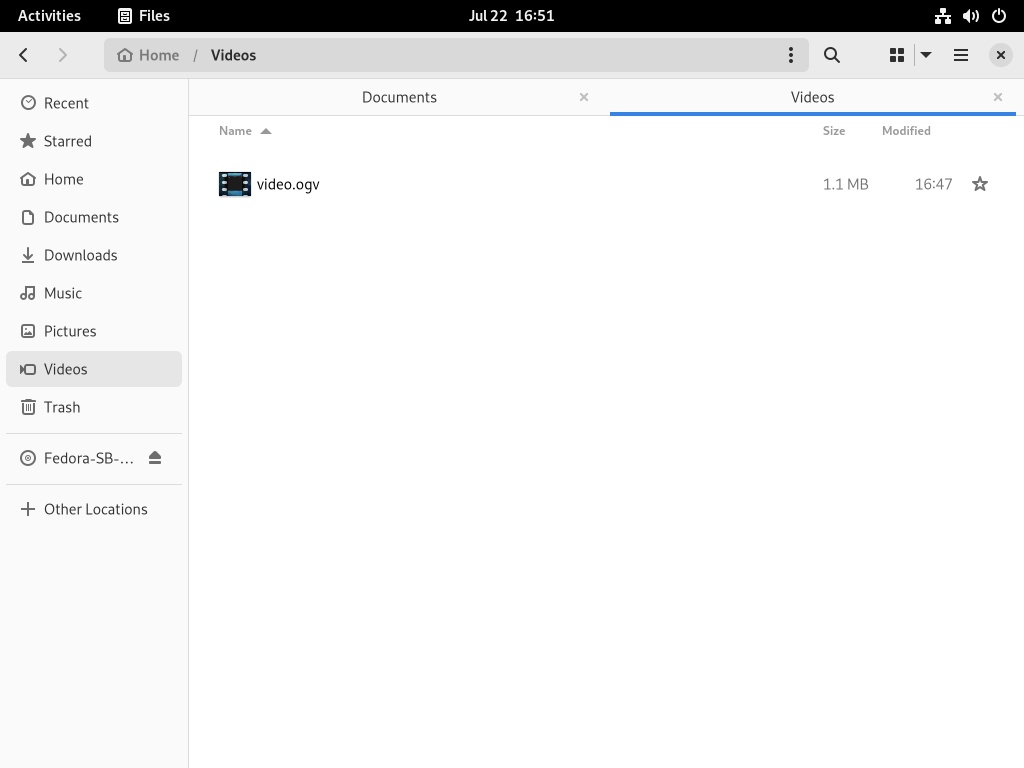Select the video.ogv thumbnail icon
Screen dimensions: 1024x768
[x=235, y=184]
